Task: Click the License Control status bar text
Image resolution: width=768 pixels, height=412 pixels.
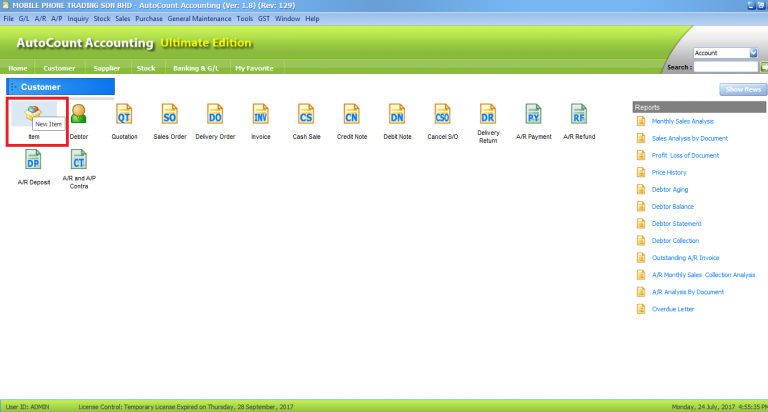Action: point(186,407)
